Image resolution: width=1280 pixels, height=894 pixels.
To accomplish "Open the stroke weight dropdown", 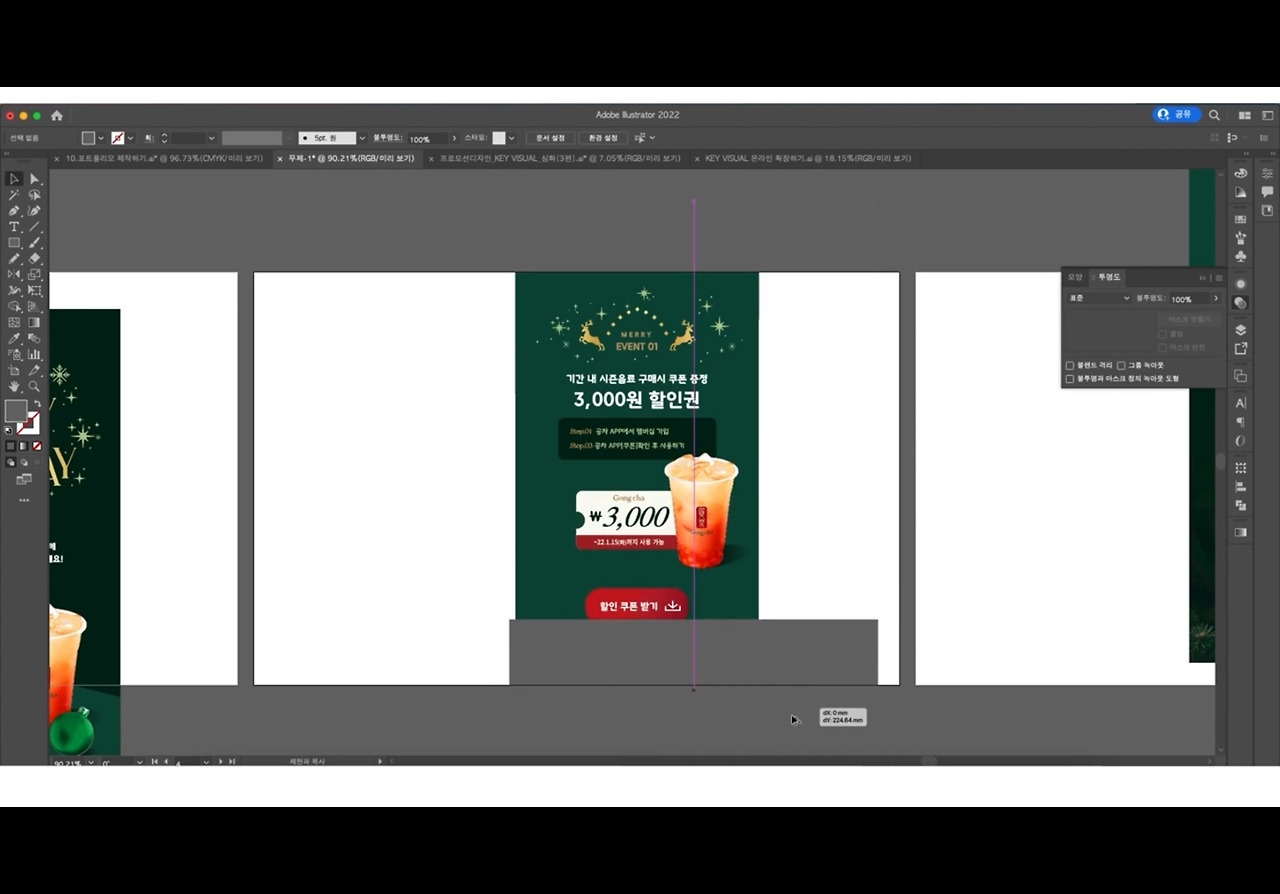I will pos(211,138).
